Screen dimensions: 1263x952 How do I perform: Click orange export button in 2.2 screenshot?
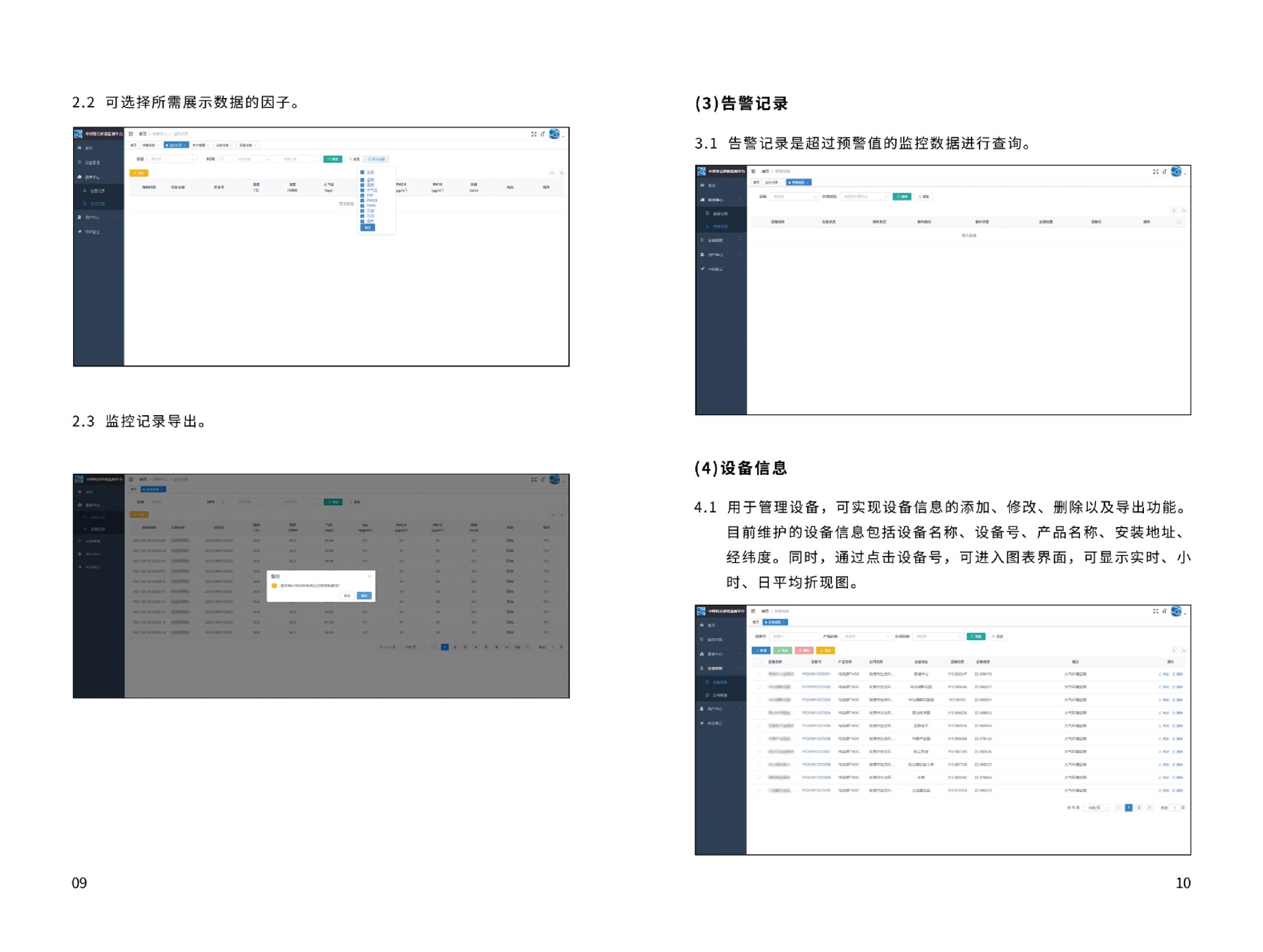(x=139, y=173)
